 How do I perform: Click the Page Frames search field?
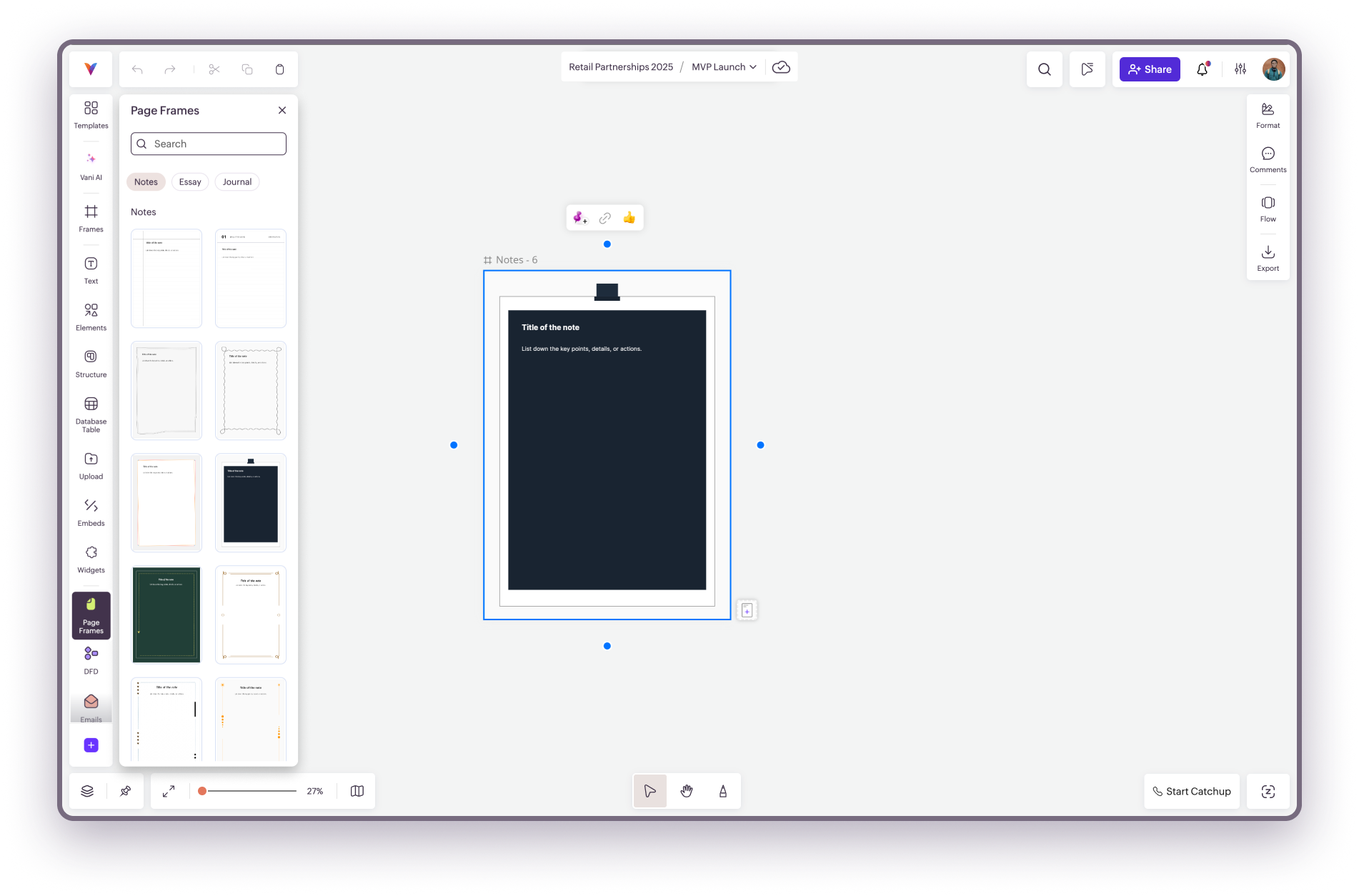click(x=209, y=144)
